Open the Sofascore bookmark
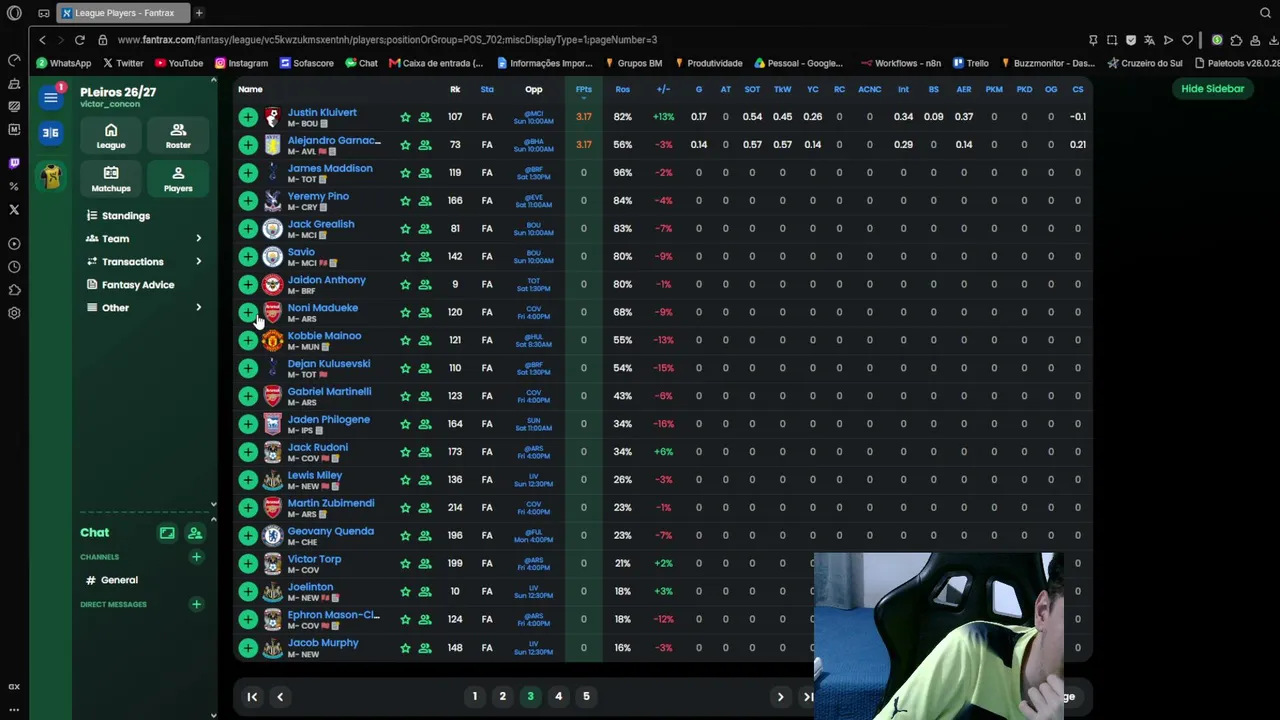 [x=306, y=63]
